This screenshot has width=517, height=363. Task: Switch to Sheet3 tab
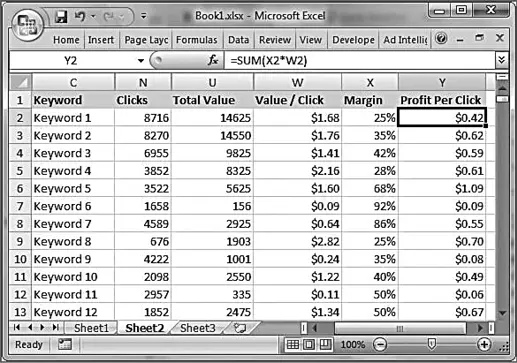pyautogui.click(x=198, y=328)
